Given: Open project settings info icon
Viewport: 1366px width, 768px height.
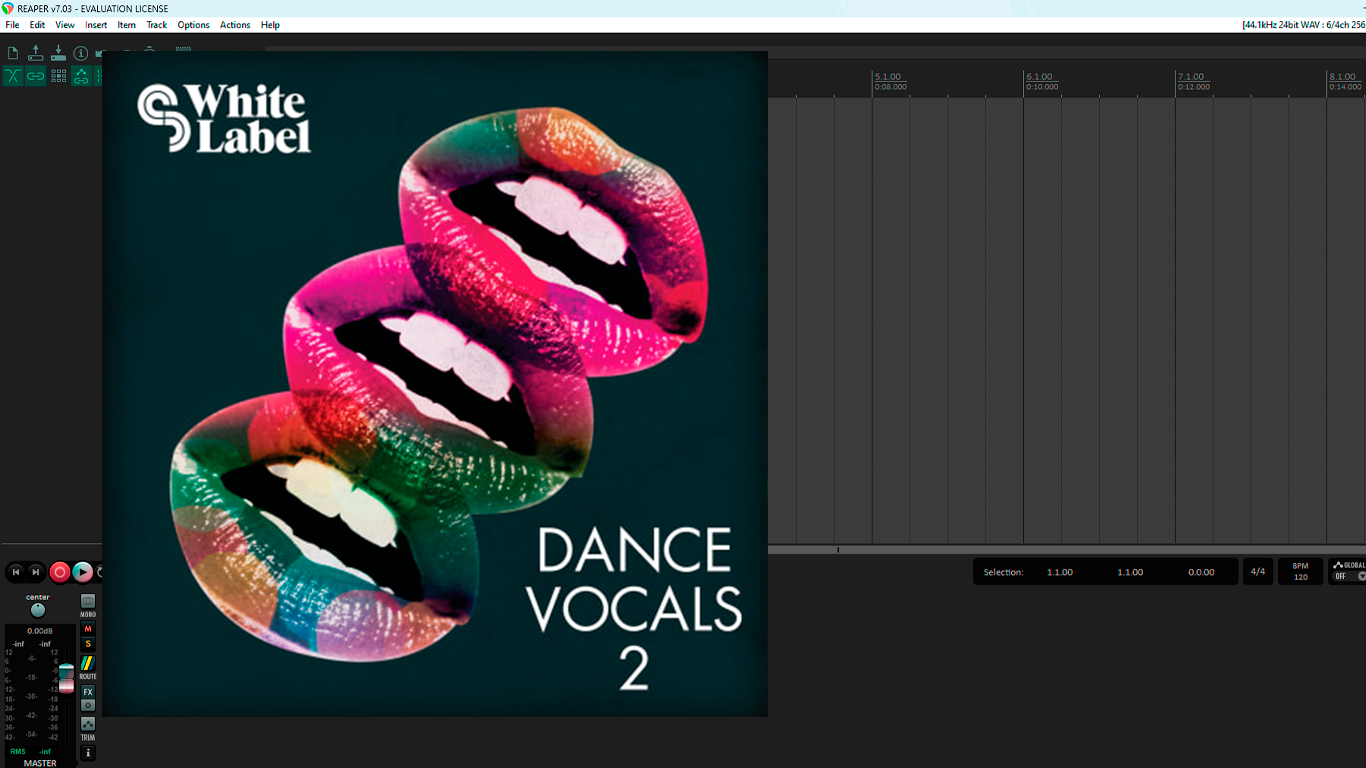Looking at the screenshot, I should coord(81,53).
